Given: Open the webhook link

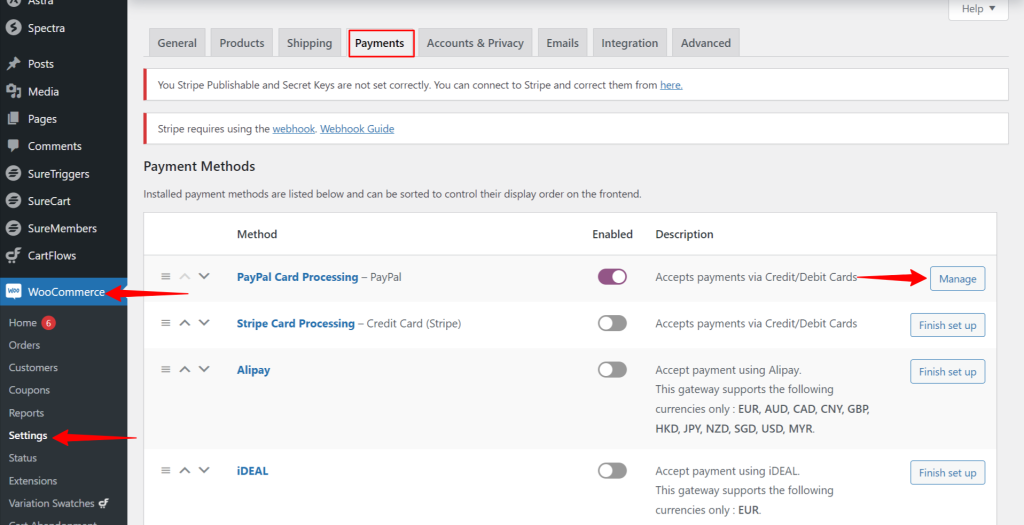Looking at the screenshot, I should pyautogui.click(x=294, y=129).
